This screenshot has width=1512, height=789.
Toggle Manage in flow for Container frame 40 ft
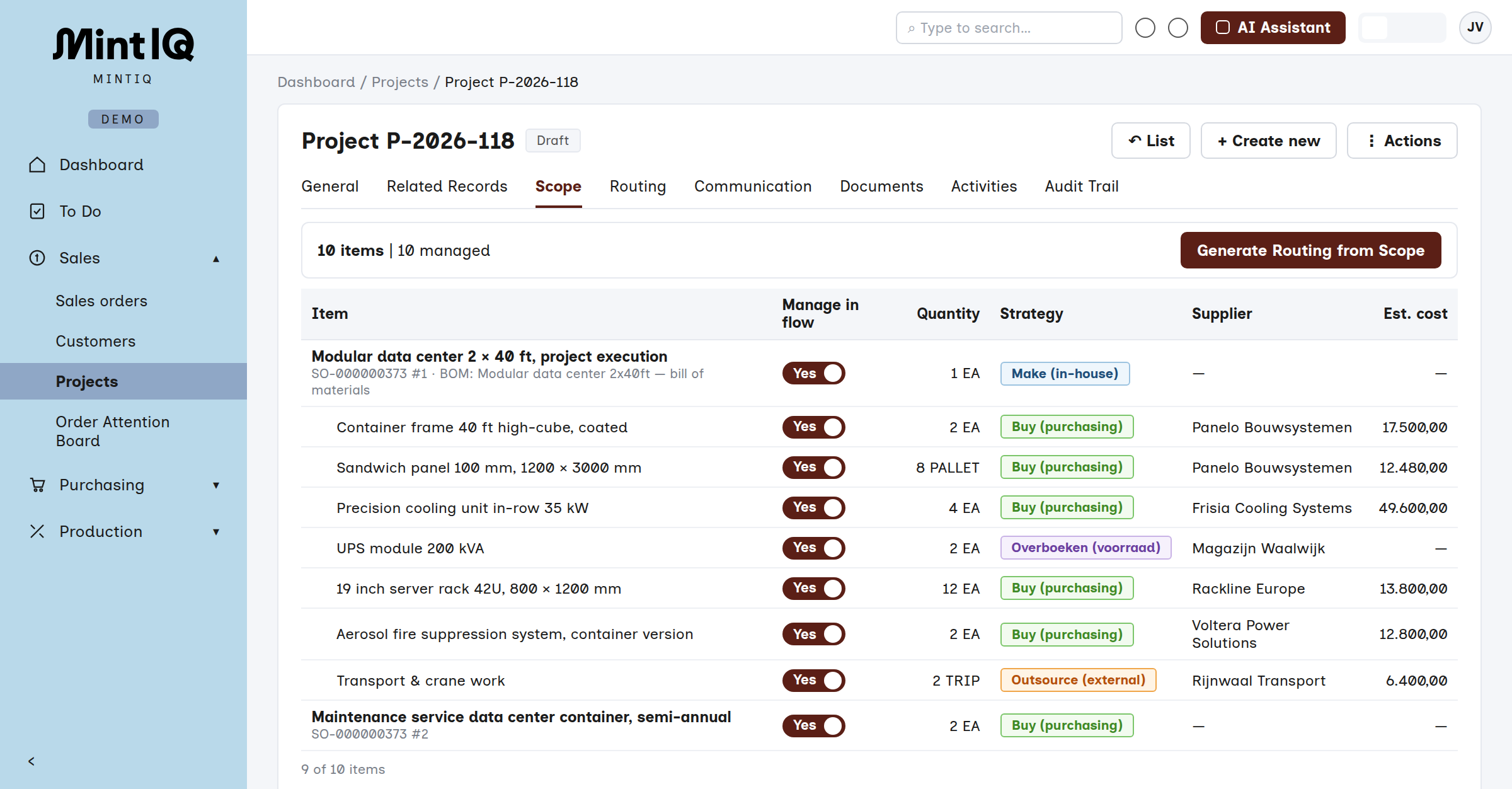(814, 427)
